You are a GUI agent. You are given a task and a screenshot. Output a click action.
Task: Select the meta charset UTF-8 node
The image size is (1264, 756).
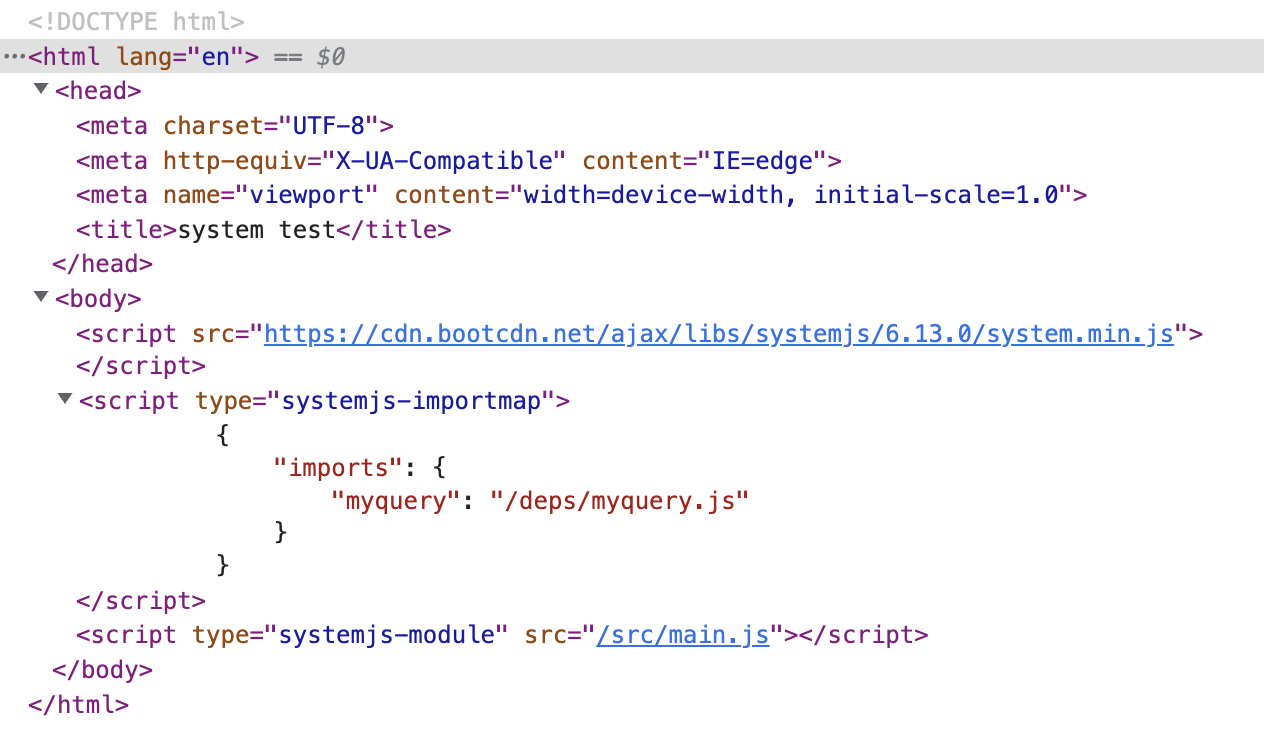point(236,126)
